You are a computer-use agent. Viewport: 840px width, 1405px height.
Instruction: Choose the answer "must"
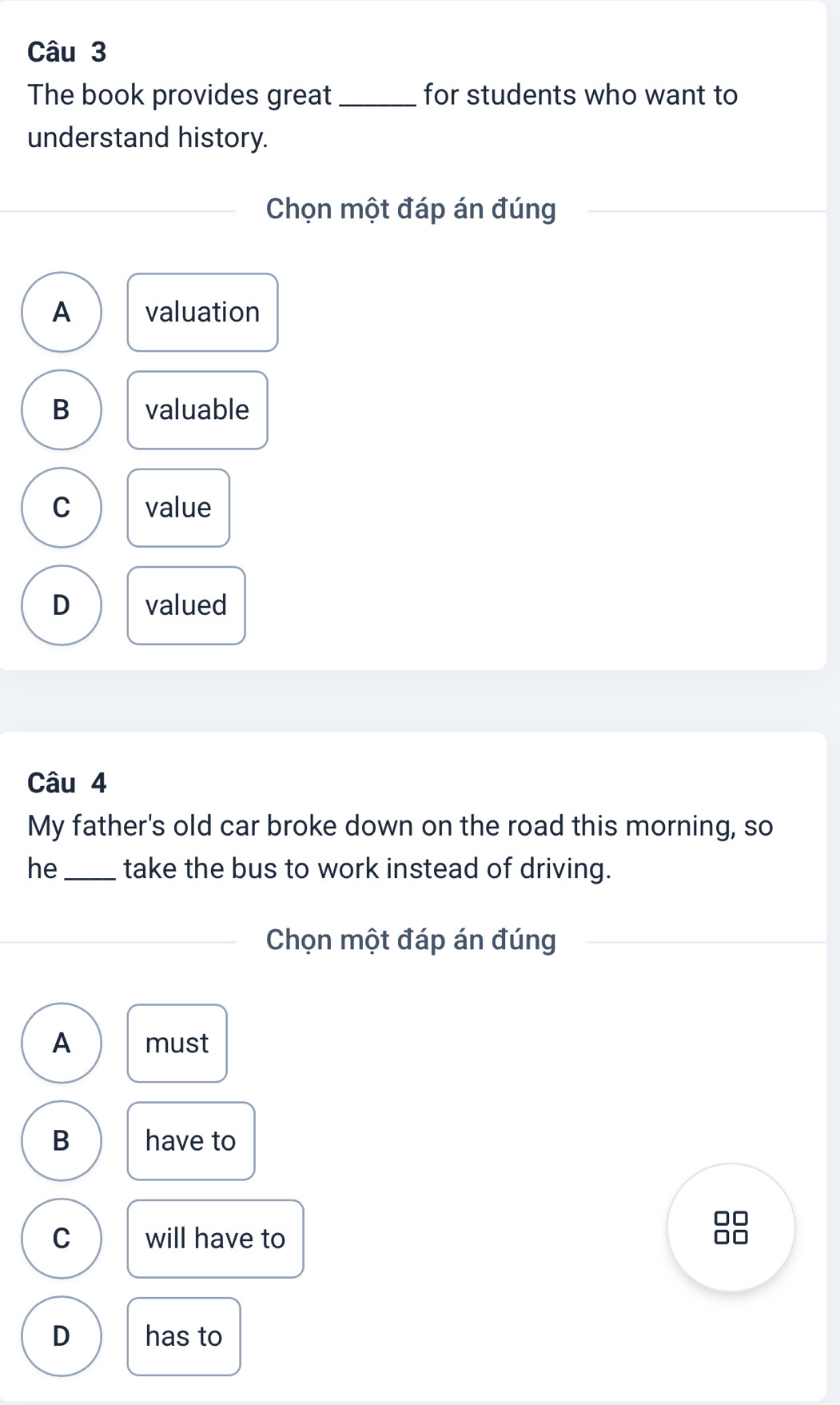point(177,1044)
